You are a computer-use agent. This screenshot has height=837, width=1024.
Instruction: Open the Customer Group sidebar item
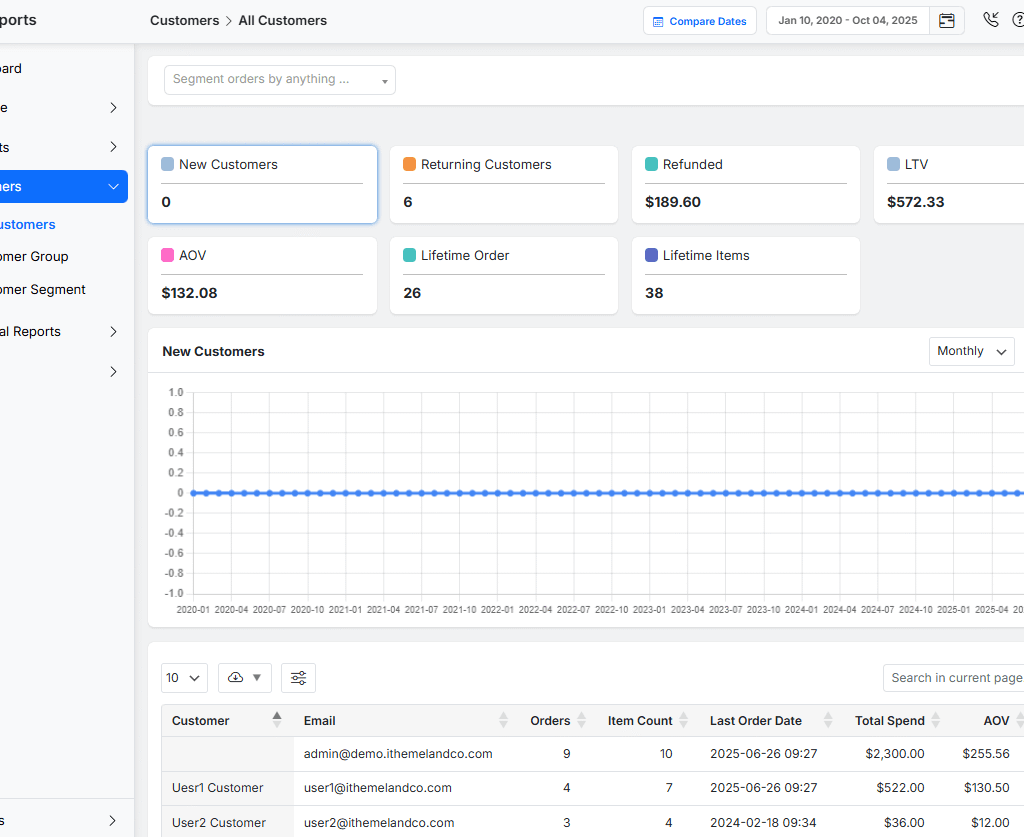[35, 256]
